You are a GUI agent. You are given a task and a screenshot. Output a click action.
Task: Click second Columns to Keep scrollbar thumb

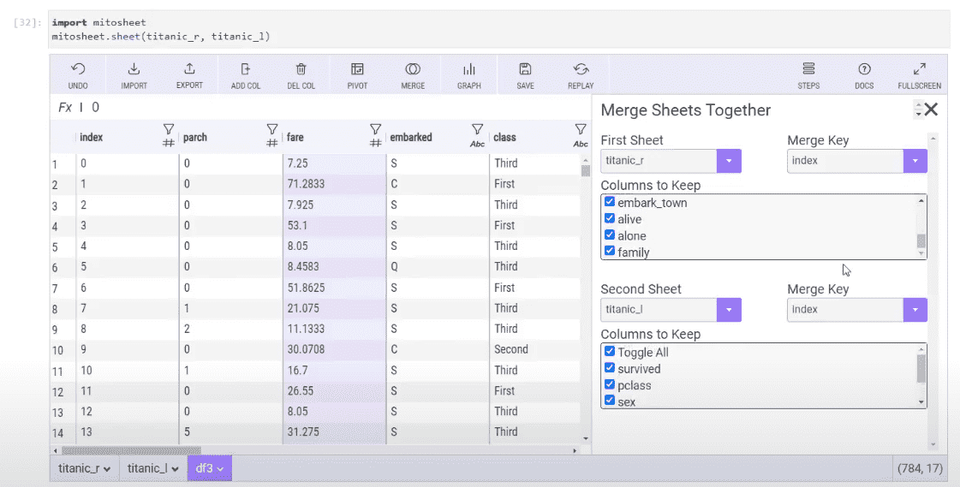[921, 368]
